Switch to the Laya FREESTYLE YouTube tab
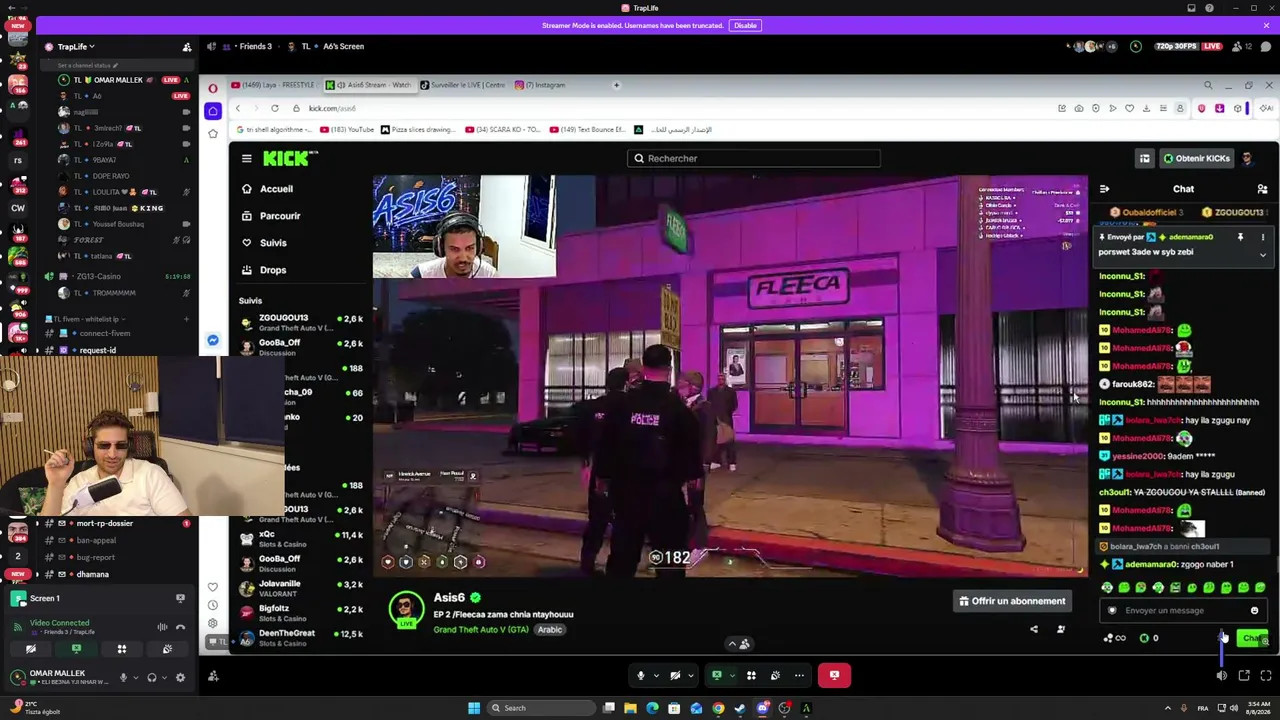This screenshot has width=1280, height=720. (x=272, y=85)
